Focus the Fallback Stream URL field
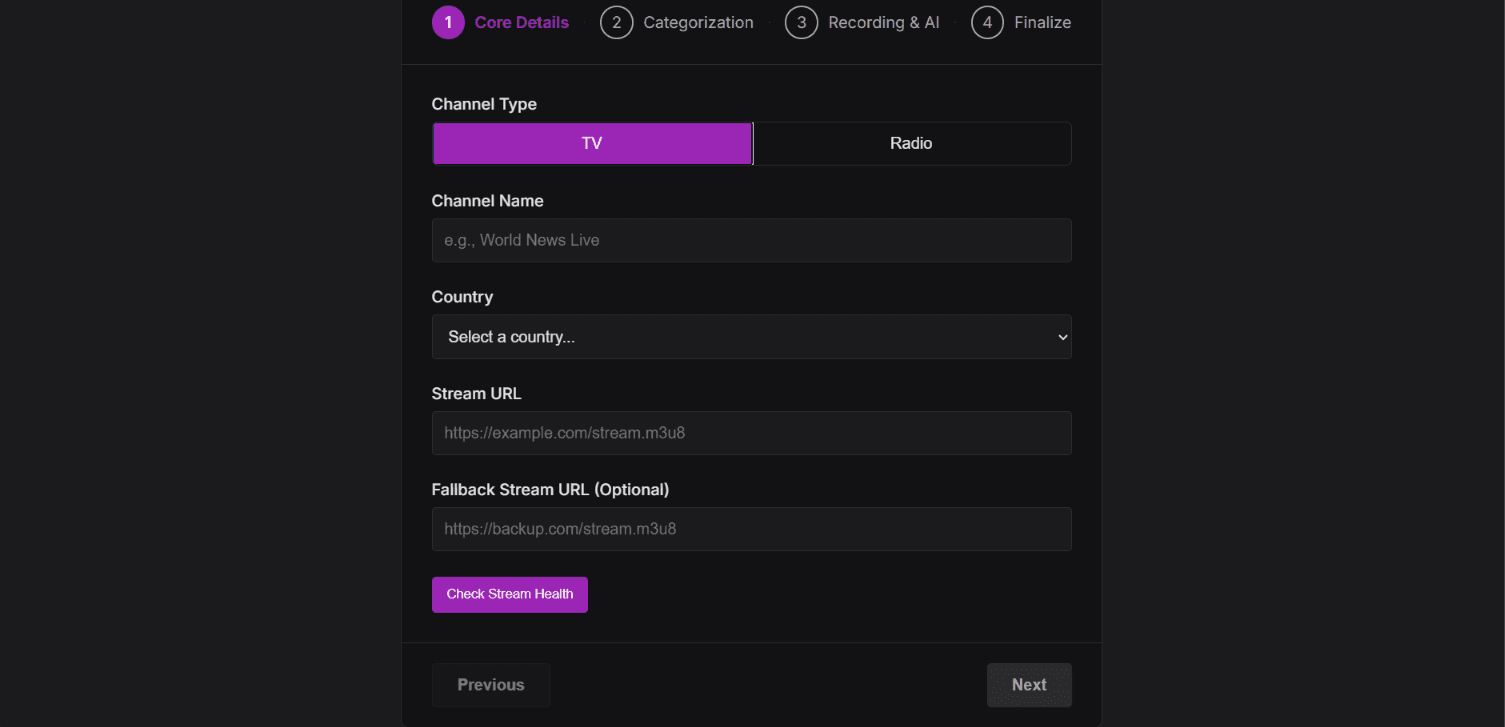The image size is (1505, 727). pyautogui.click(x=751, y=529)
